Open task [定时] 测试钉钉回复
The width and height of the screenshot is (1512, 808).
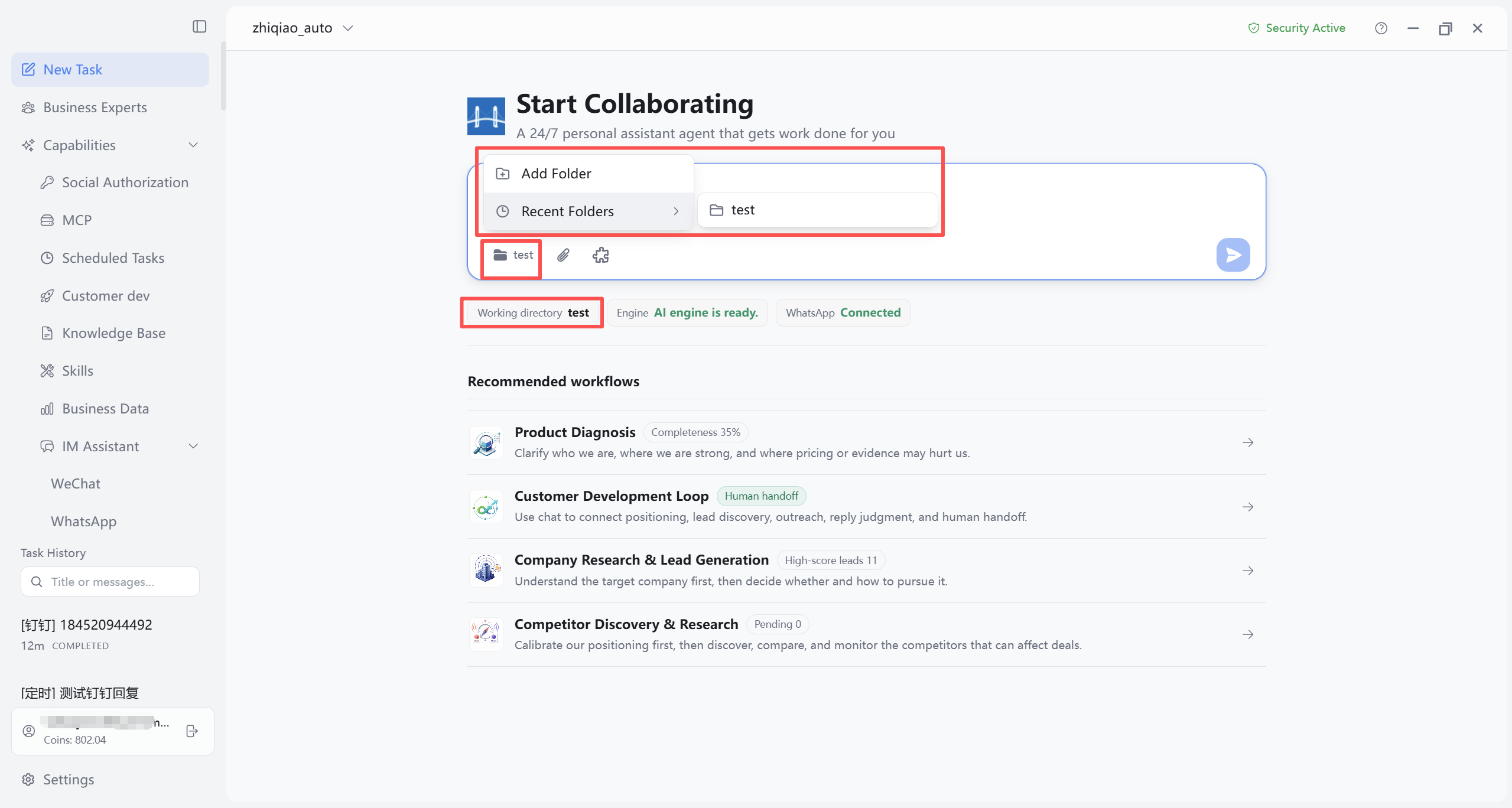(x=80, y=692)
